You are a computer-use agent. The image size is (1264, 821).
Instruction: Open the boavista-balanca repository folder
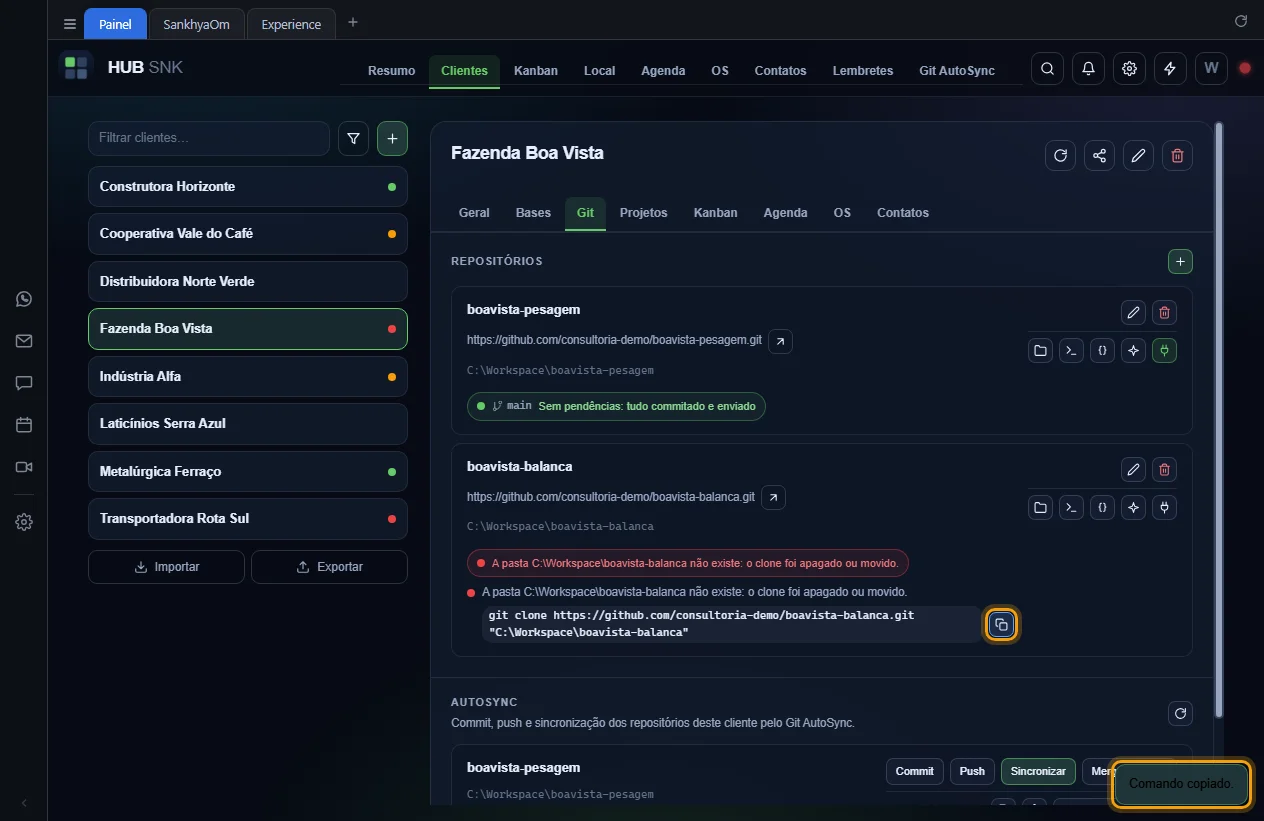[1041, 507]
